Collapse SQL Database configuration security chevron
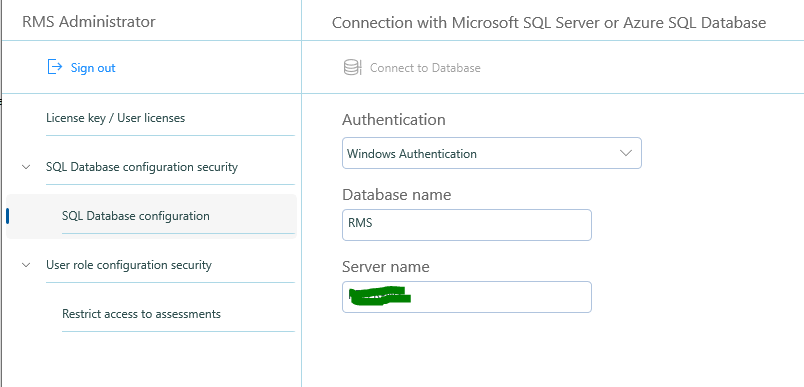The image size is (804, 387). tap(26, 167)
